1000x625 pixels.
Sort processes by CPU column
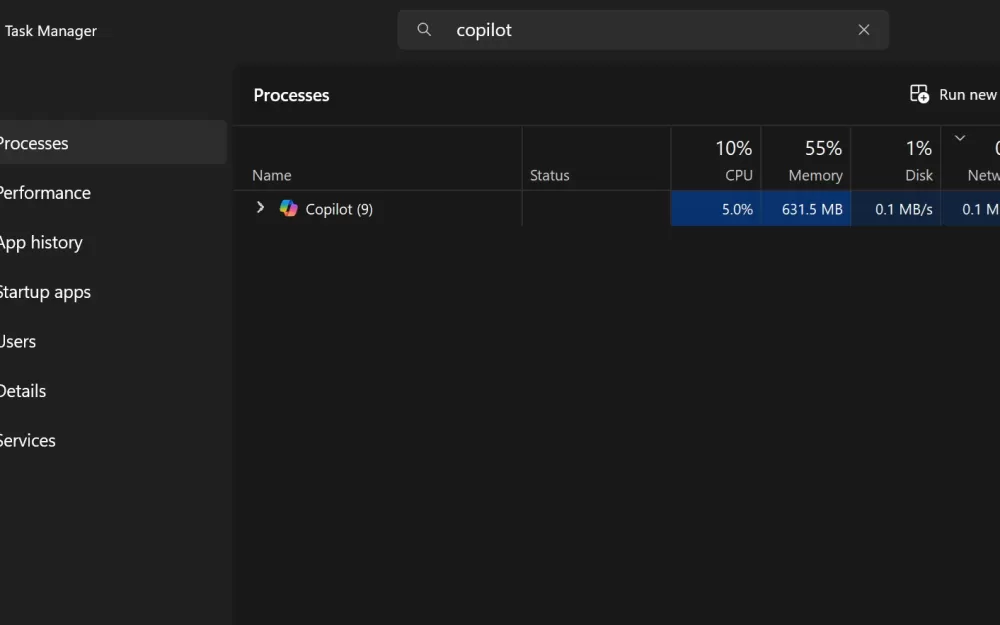point(716,159)
